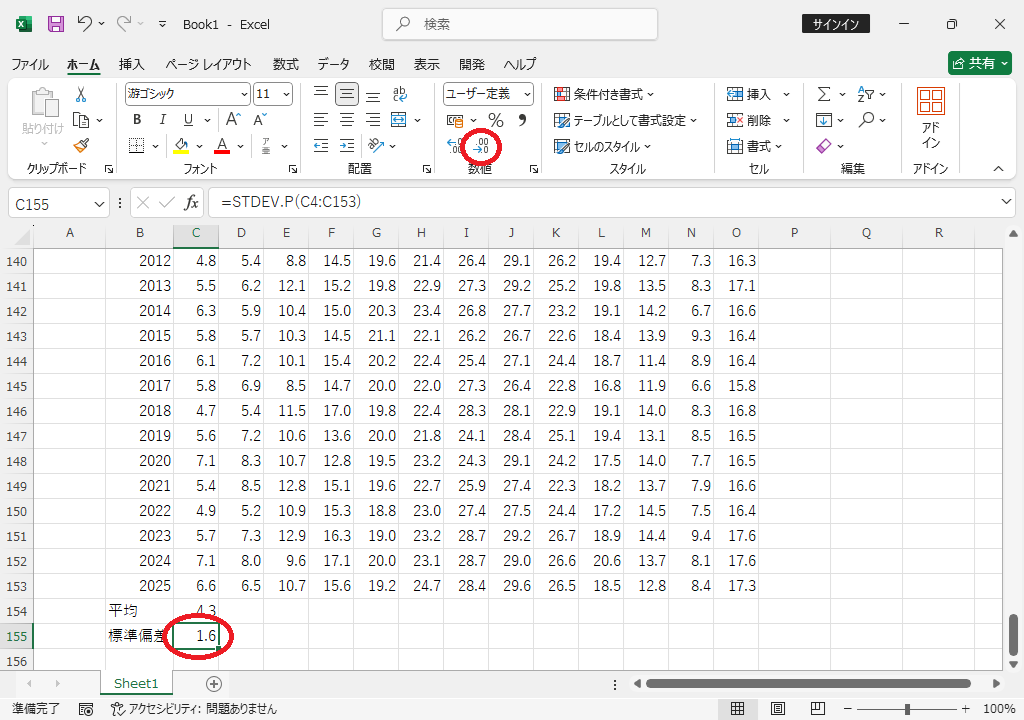This screenshot has height=720, width=1024.
Task: Click the merge and center icon
Action: [x=398, y=120]
